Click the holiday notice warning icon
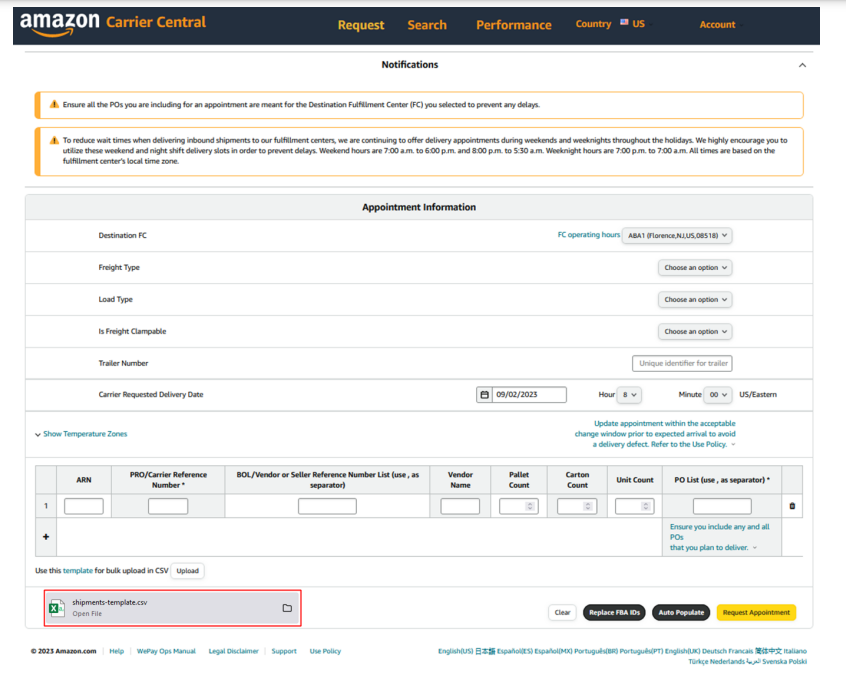Screen dimensions: 846x674 click(54, 140)
